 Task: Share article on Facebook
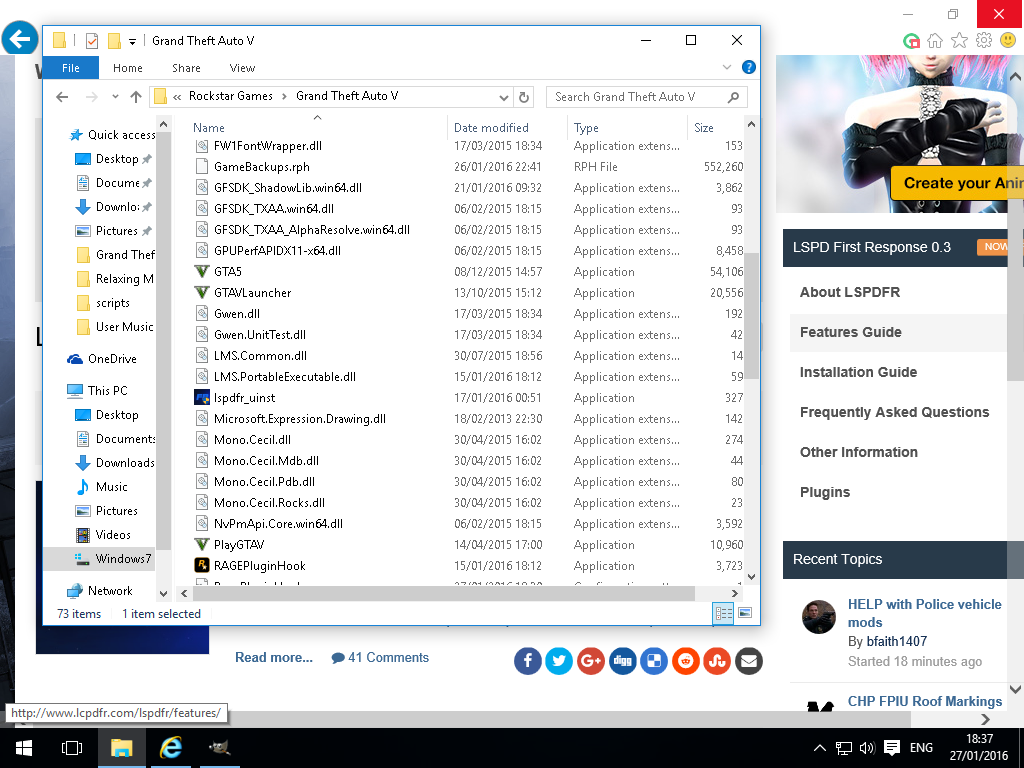pyautogui.click(x=527, y=662)
